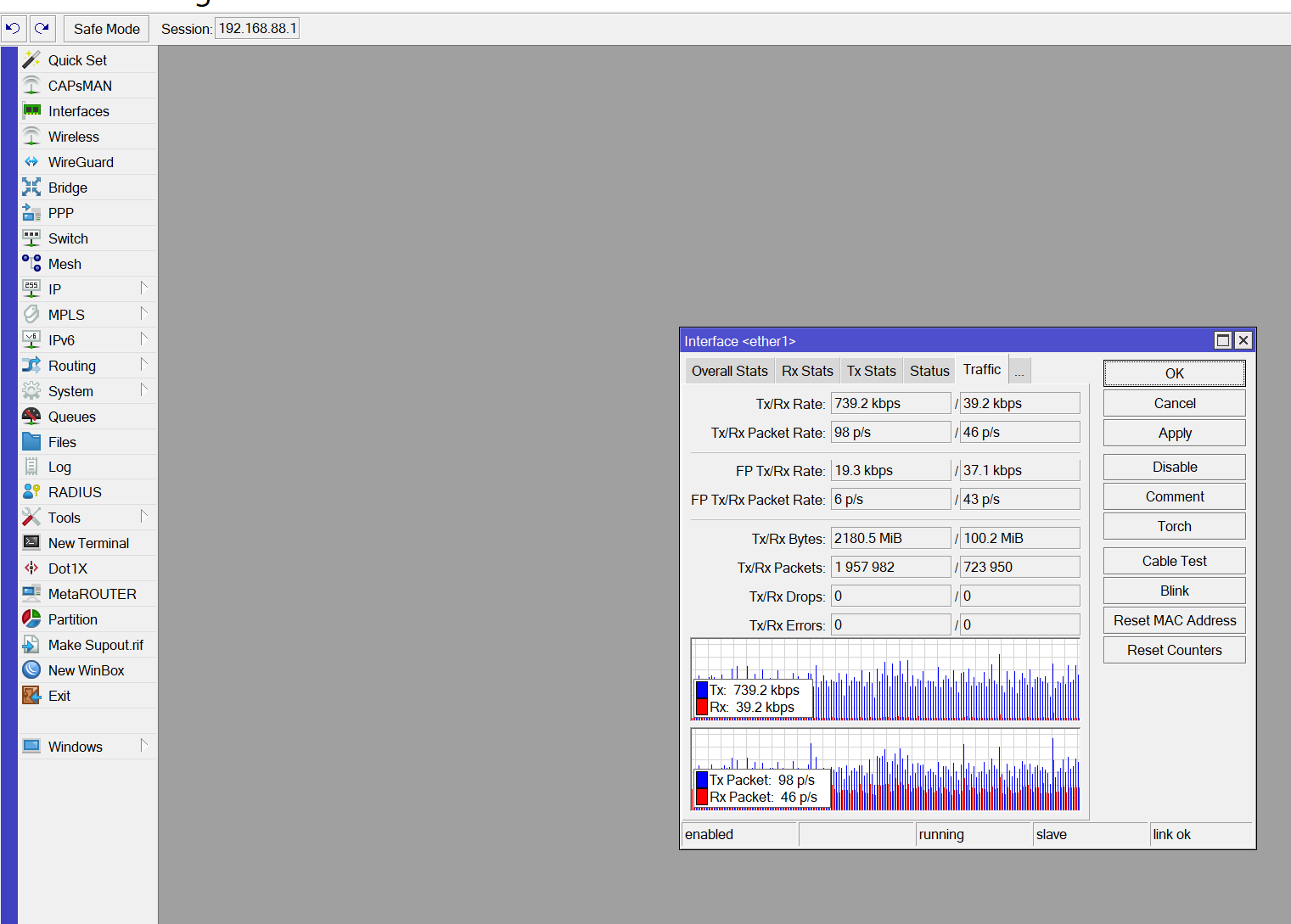
Task: Switch to Rx Stats tab
Action: [x=807, y=371]
